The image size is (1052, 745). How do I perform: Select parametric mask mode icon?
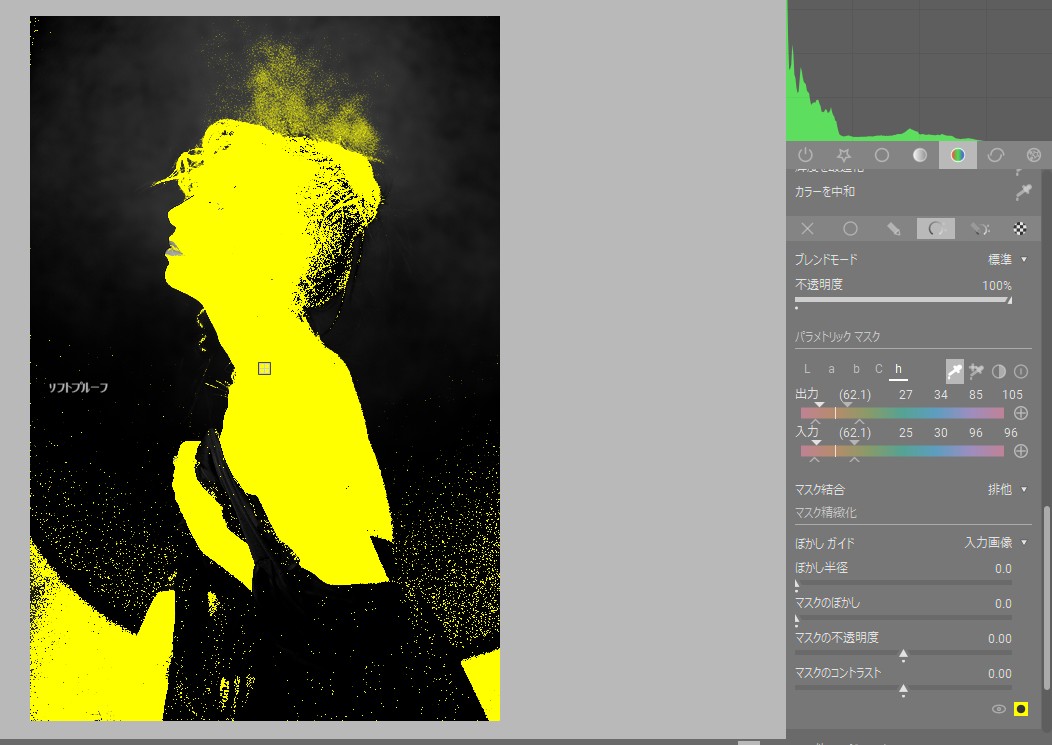(936, 229)
